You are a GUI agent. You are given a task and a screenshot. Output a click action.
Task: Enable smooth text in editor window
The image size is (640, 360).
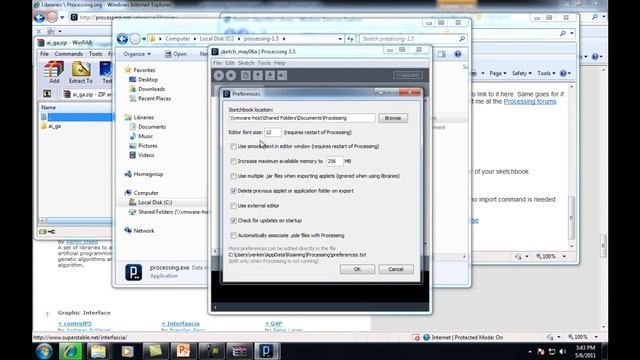click(x=233, y=146)
